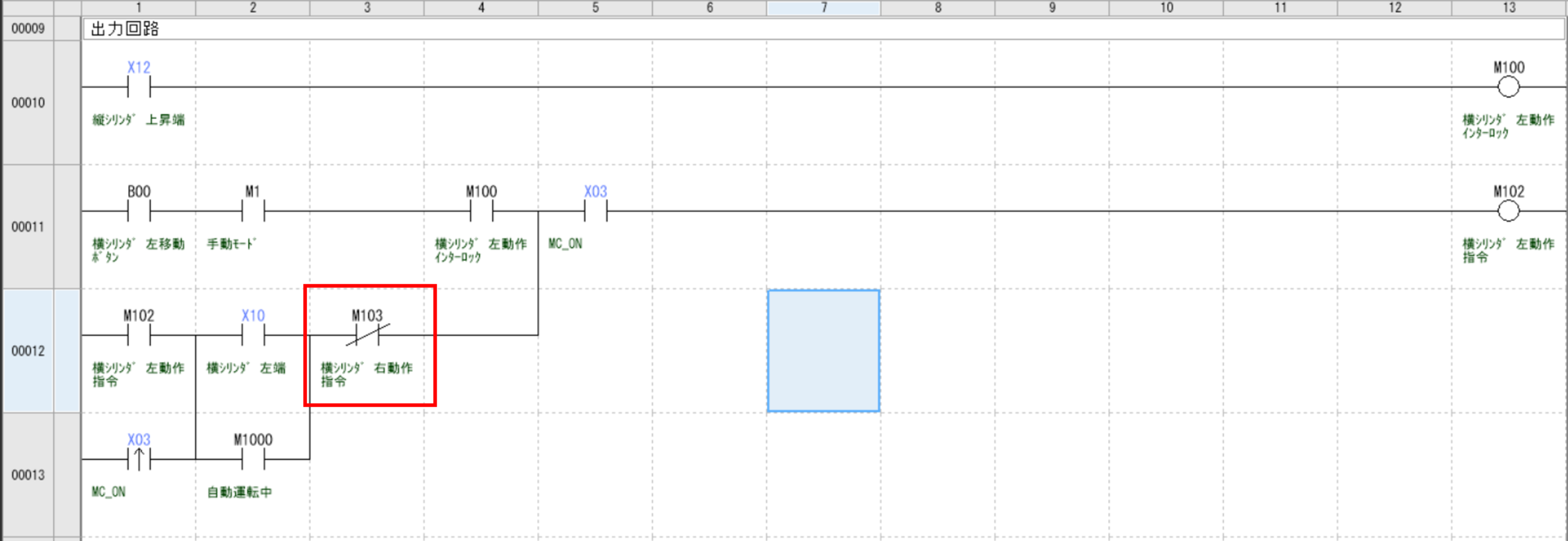Click the M102 self-hold contact on rung 00012
This screenshot has height=541, width=1568.
coord(138,335)
